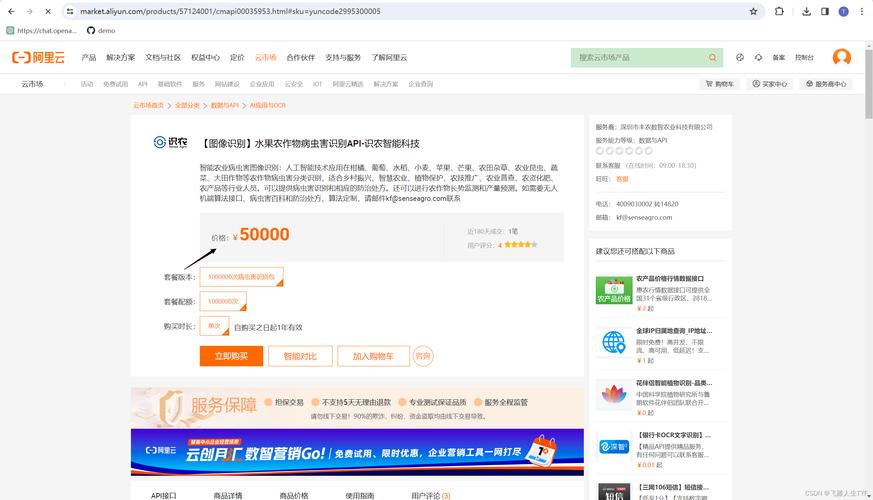Open the provider center 服务商中心
The image size is (873, 500).
pos(826,84)
